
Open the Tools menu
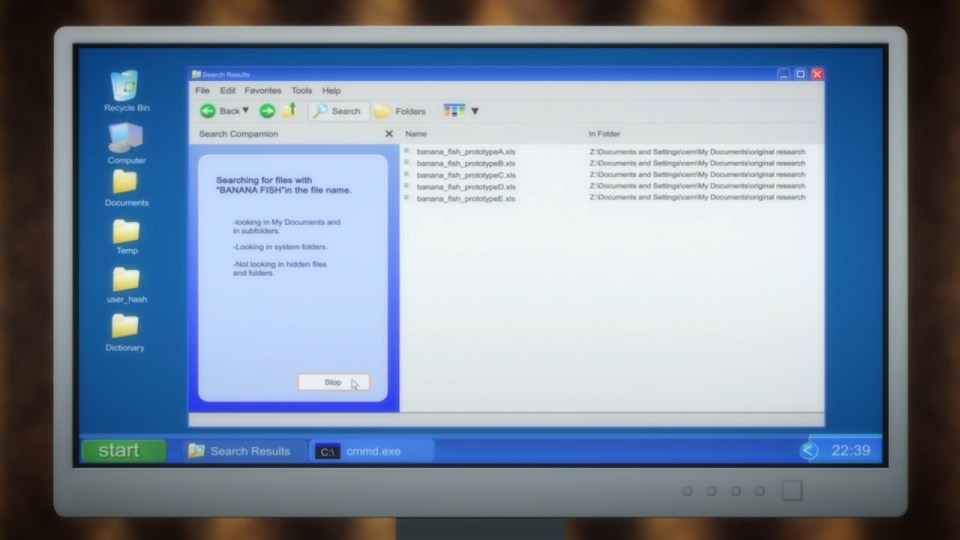[x=301, y=91]
